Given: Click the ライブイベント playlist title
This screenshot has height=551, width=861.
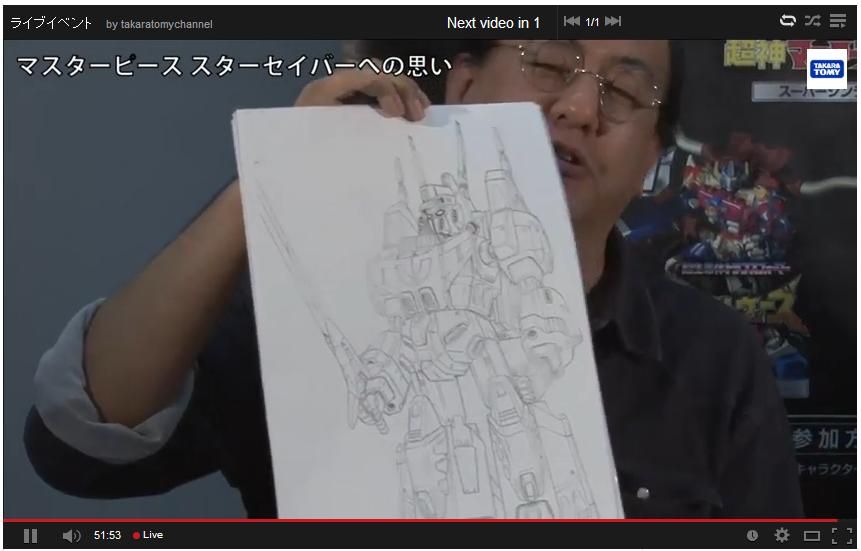Looking at the screenshot, I should 51,23.
